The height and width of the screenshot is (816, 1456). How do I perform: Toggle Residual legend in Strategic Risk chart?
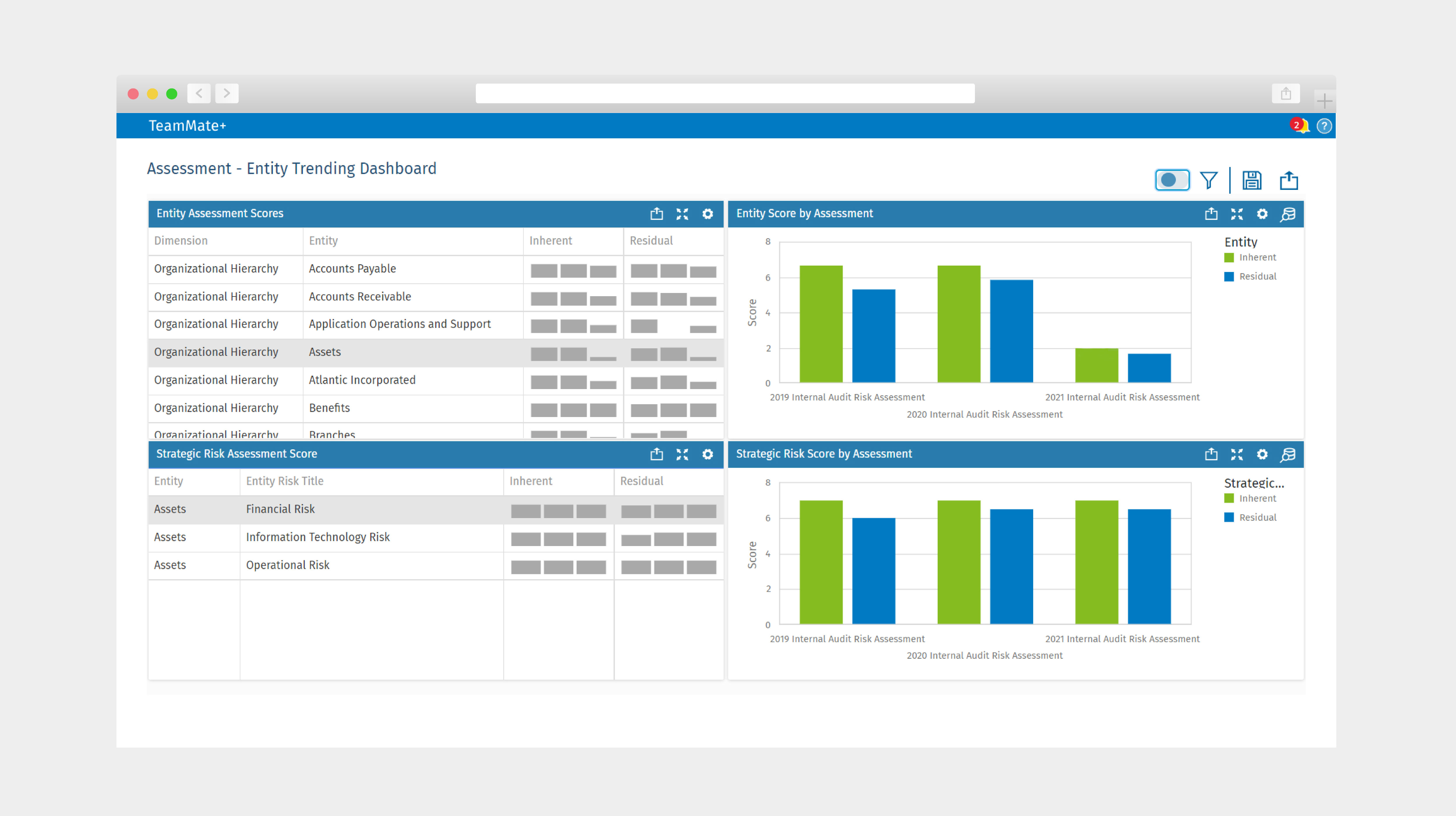[1257, 517]
